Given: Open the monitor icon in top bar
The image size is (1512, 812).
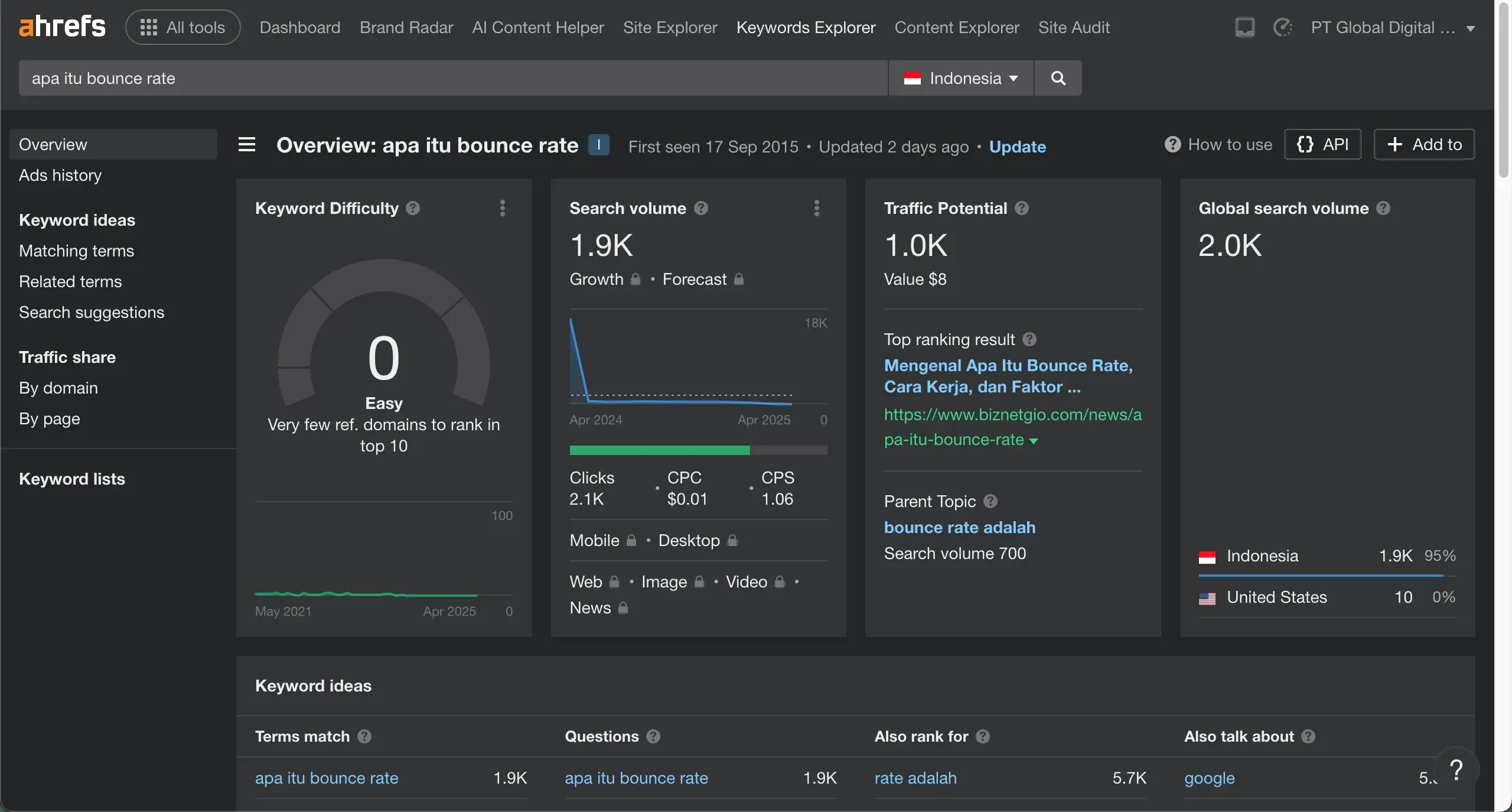Looking at the screenshot, I should pos(1244,27).
